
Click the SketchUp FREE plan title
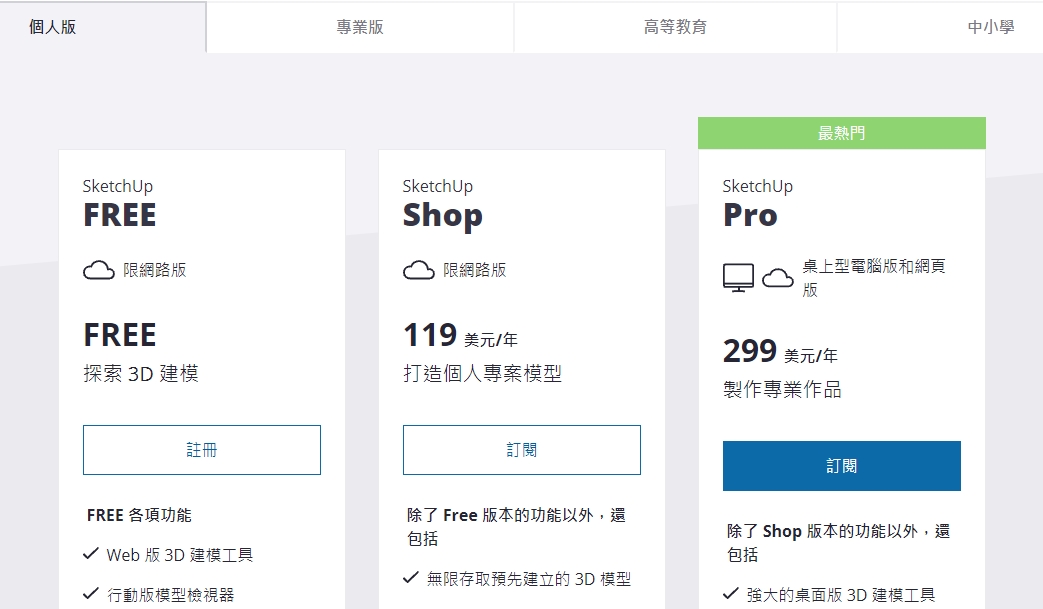120,204
